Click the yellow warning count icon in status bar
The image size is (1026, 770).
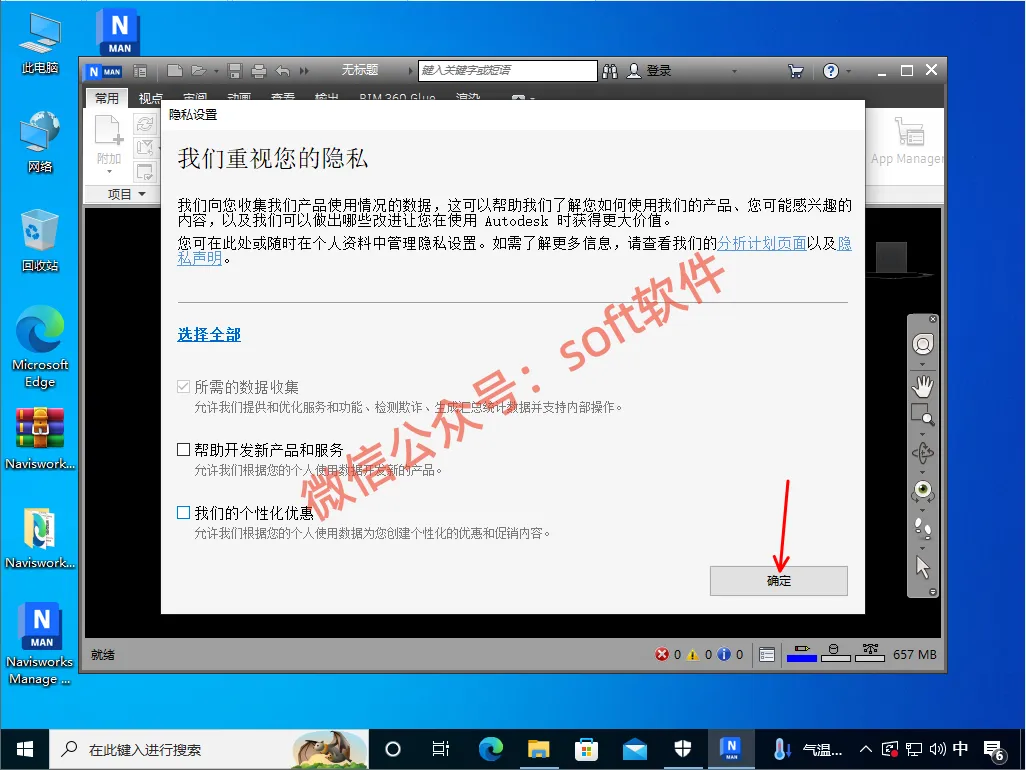(x=693, y=654)
